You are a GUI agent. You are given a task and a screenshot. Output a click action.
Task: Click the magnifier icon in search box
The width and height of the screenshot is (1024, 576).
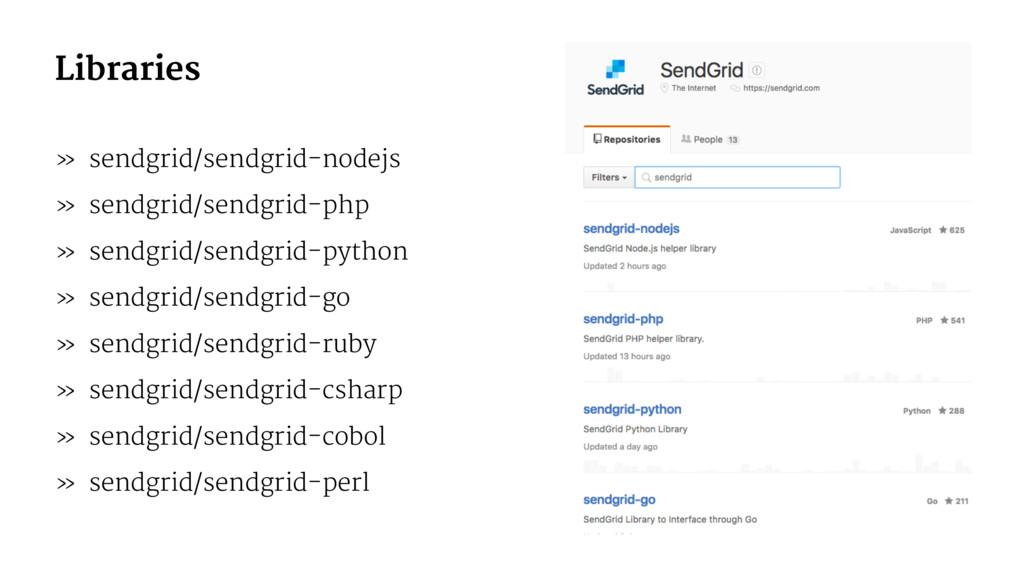point(646,178)
